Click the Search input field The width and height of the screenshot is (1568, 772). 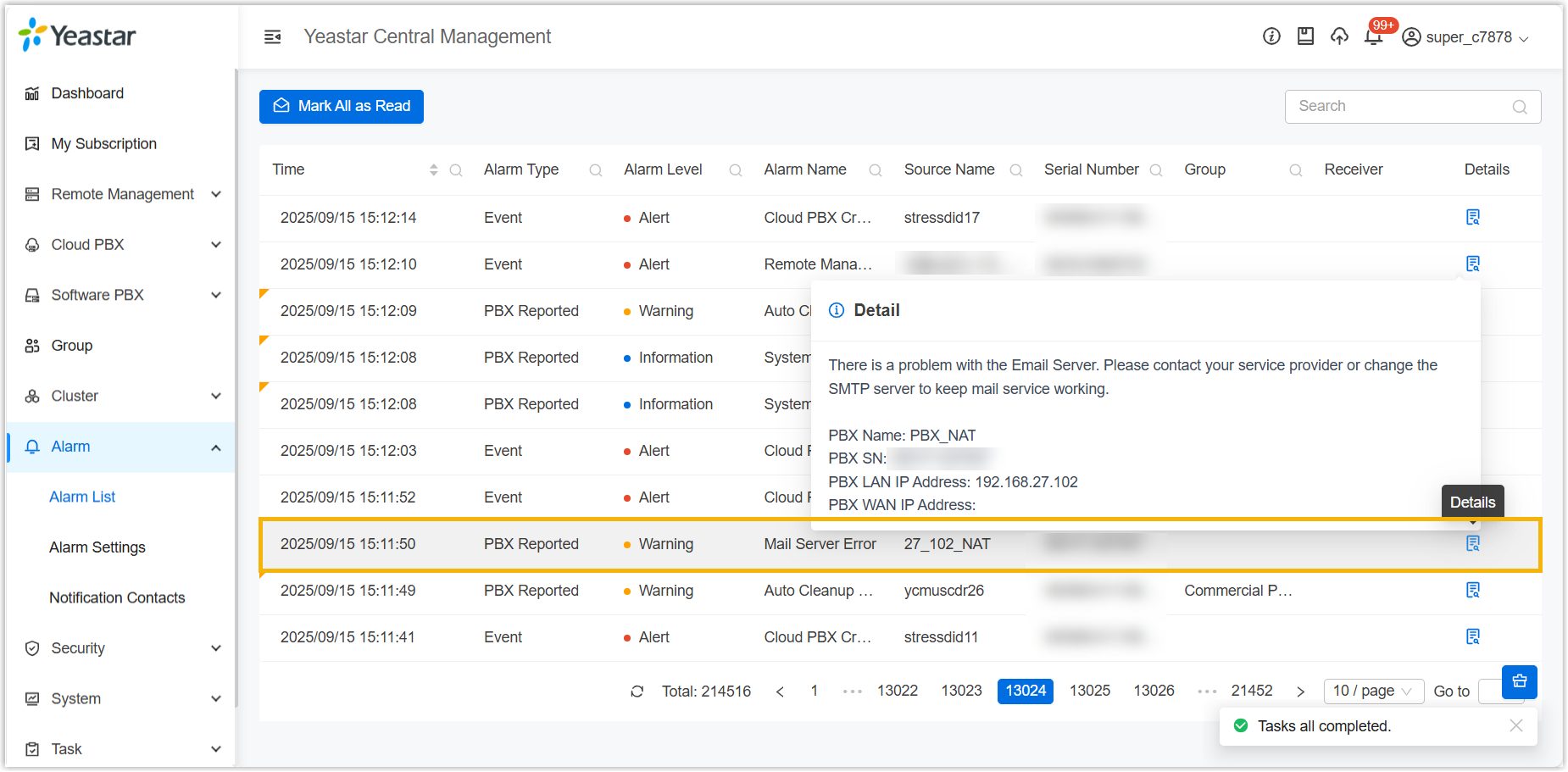click(x=1403, y=107)
